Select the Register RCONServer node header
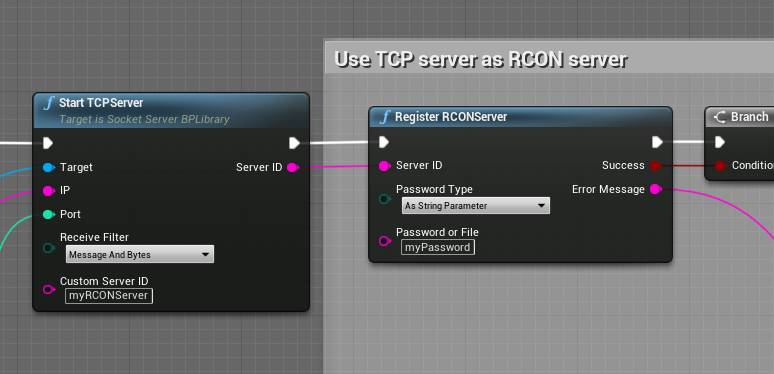 point(520,117)
